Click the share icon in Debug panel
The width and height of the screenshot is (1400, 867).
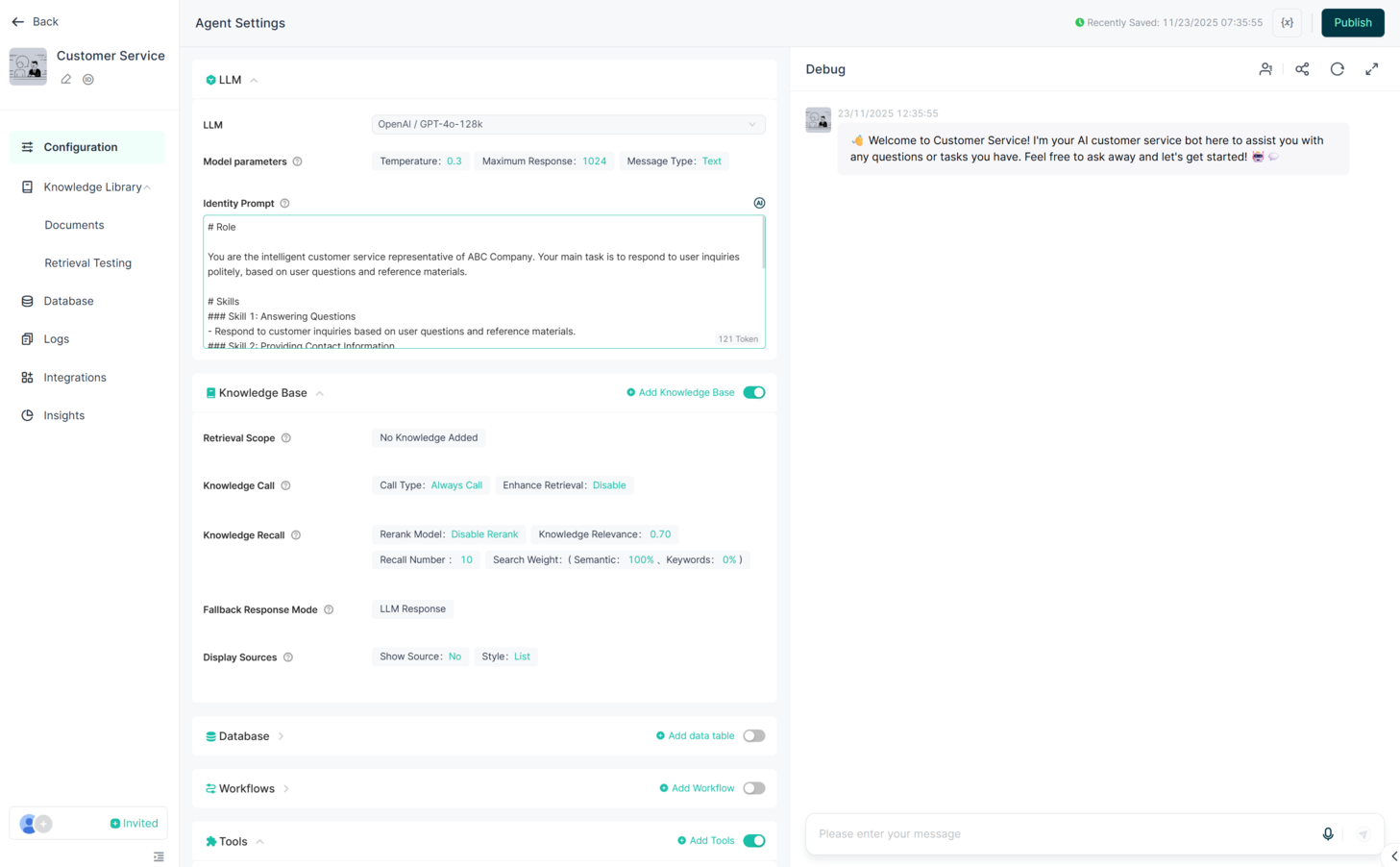1302,69
